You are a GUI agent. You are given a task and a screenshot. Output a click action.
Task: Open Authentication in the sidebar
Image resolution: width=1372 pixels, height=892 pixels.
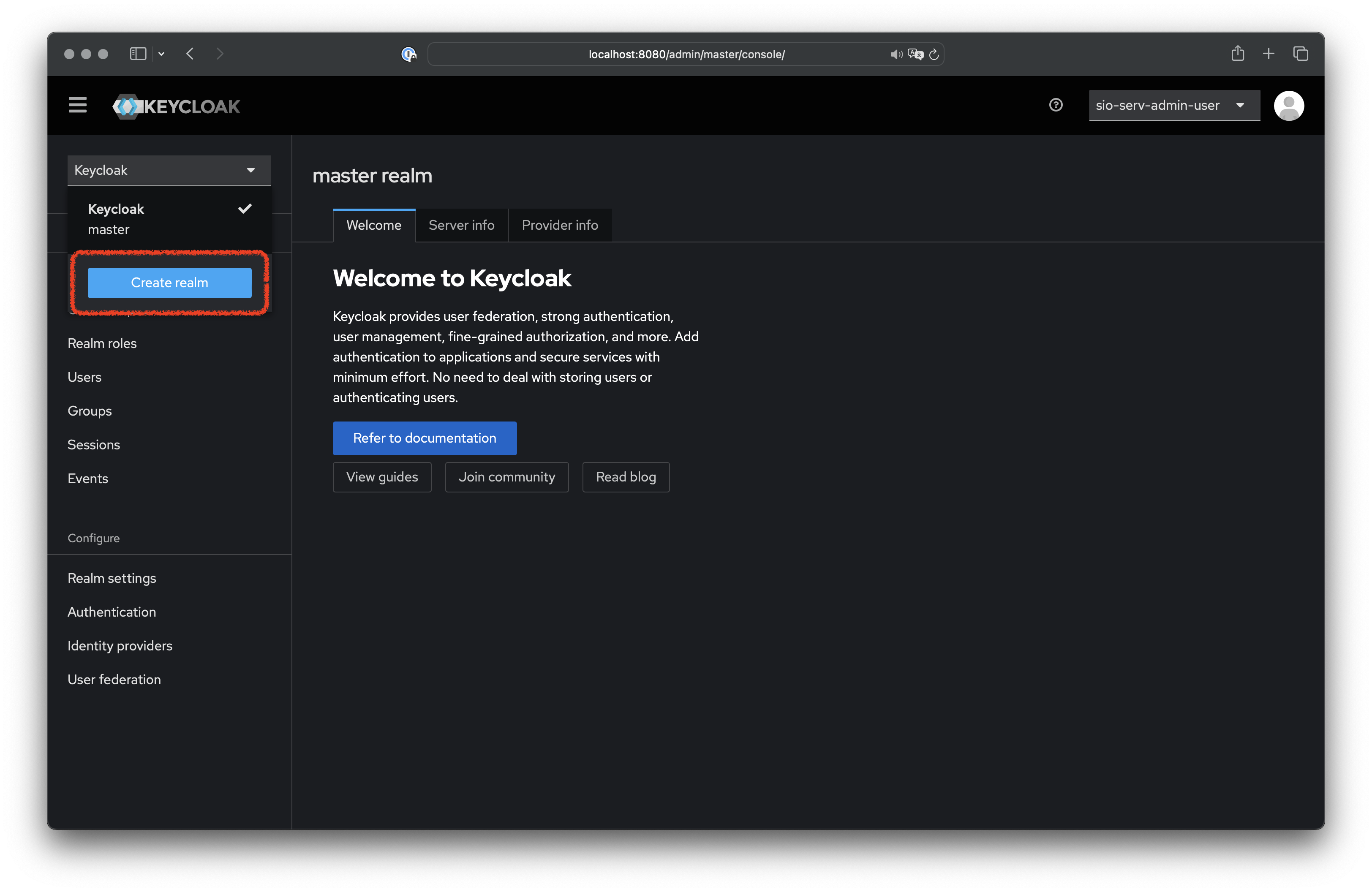[111, 612]
